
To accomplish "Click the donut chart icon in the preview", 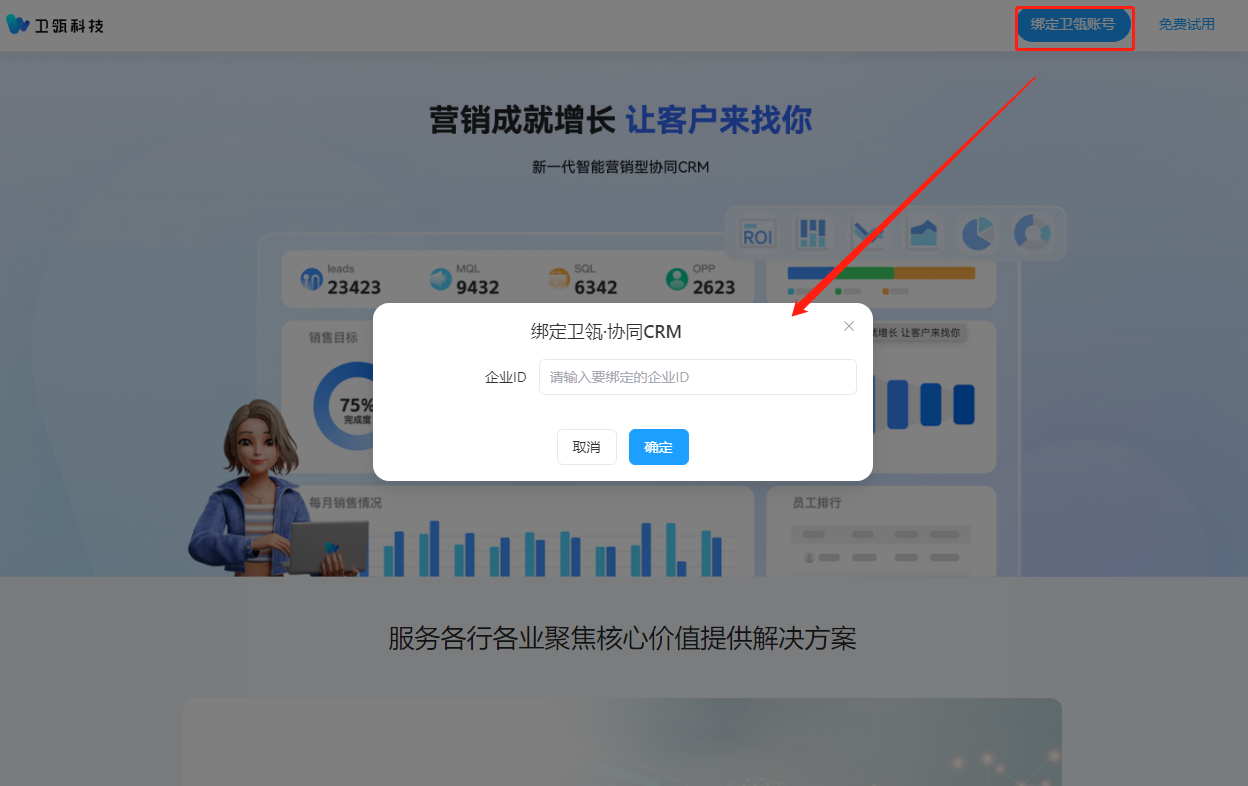I will click(1032, 234).
